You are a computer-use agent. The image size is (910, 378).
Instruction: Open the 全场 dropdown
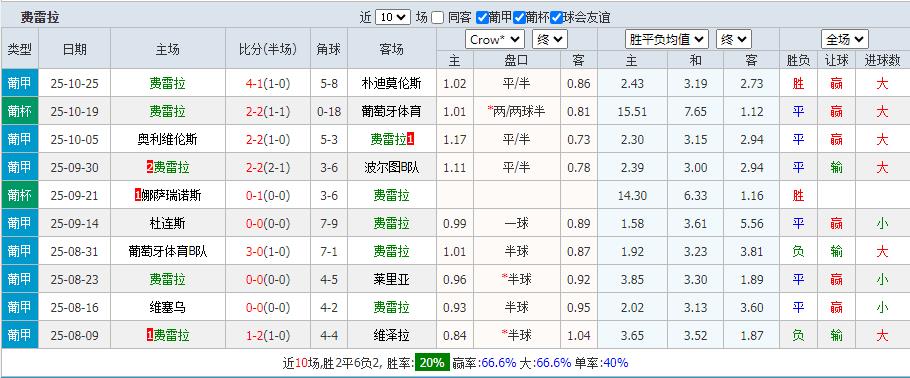tap(845, 39)
